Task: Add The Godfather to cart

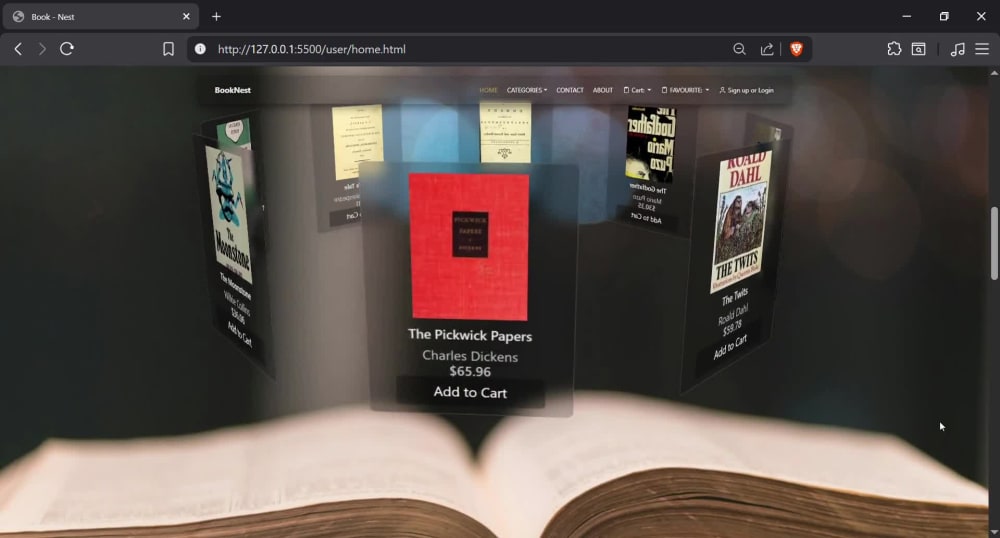Action: click(646, 218)
